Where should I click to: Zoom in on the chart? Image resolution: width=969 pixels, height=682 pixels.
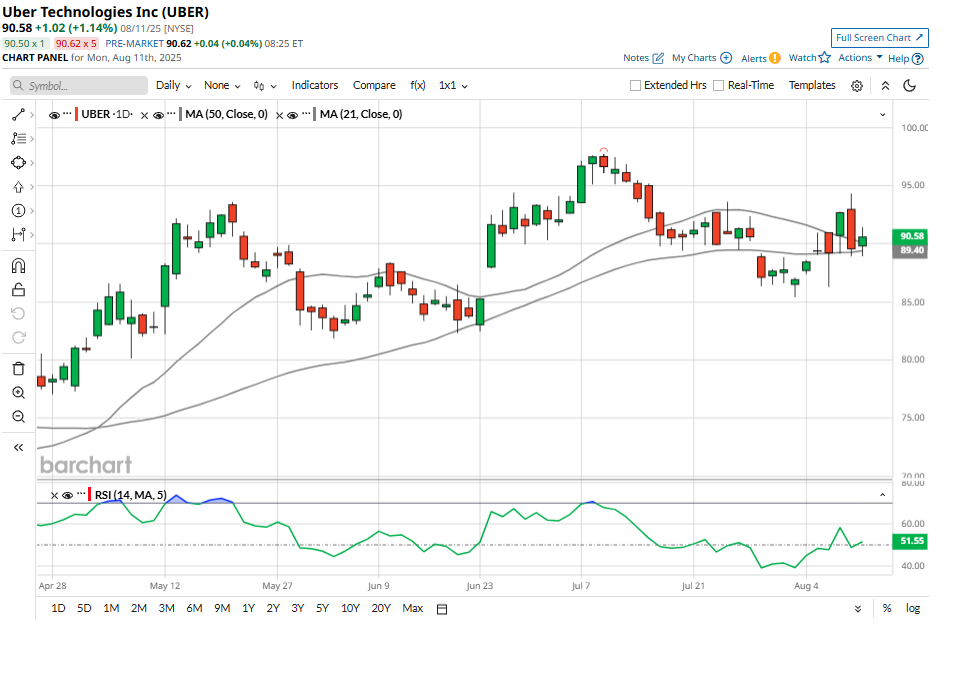[19, 393]
